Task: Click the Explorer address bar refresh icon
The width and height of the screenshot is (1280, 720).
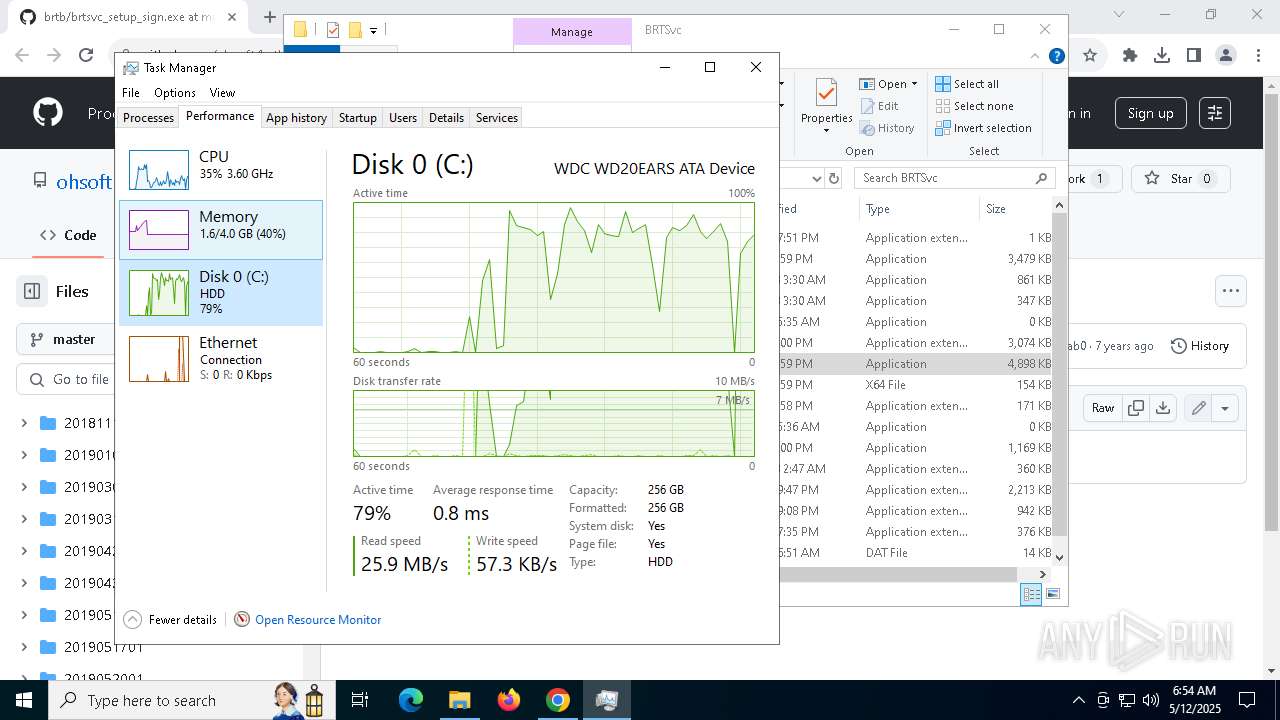Action: click(834, 178)
